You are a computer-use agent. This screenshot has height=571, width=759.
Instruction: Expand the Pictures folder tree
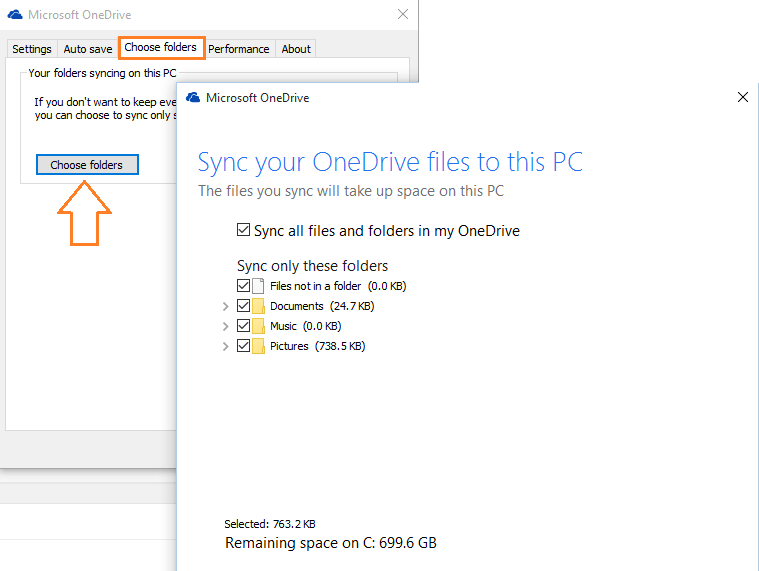[226, 346]
